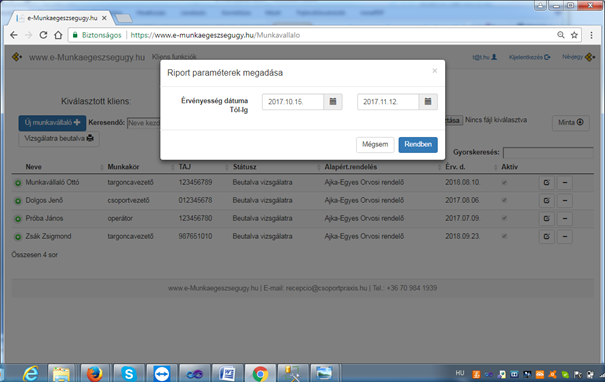
Task: Click the Névjegy link
Action: click(578, 57)
